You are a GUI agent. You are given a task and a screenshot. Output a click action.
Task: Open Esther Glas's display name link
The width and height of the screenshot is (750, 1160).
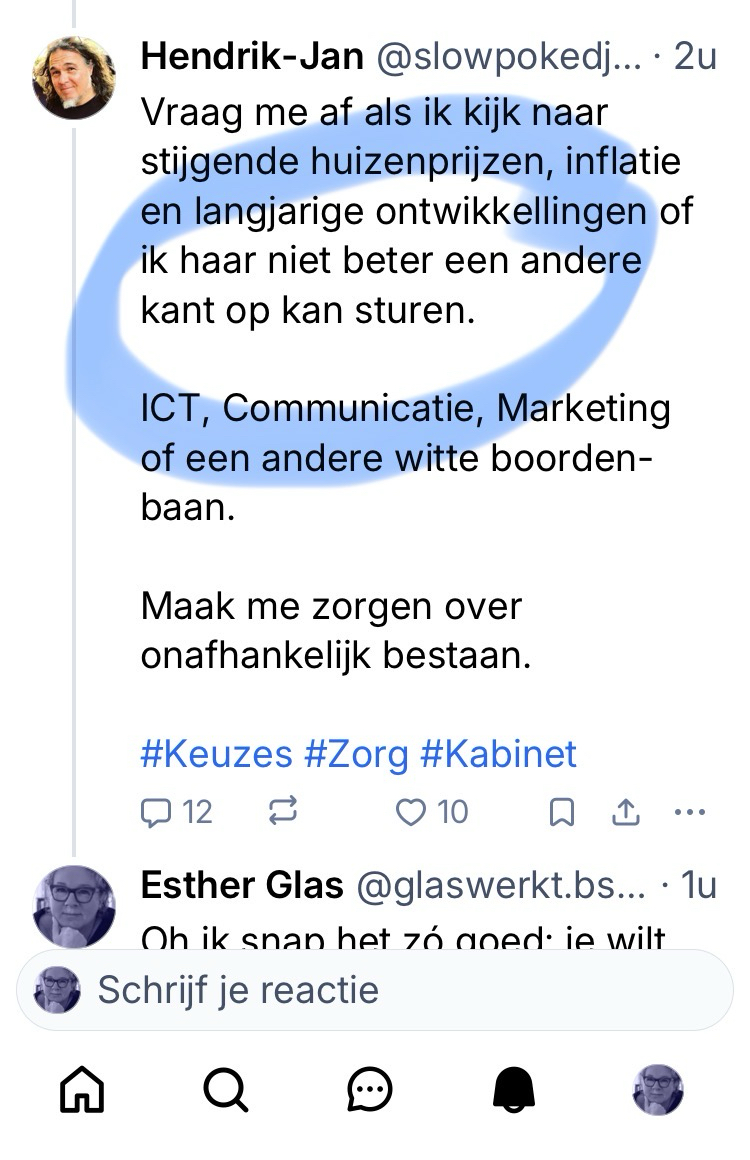pos(242,885)
